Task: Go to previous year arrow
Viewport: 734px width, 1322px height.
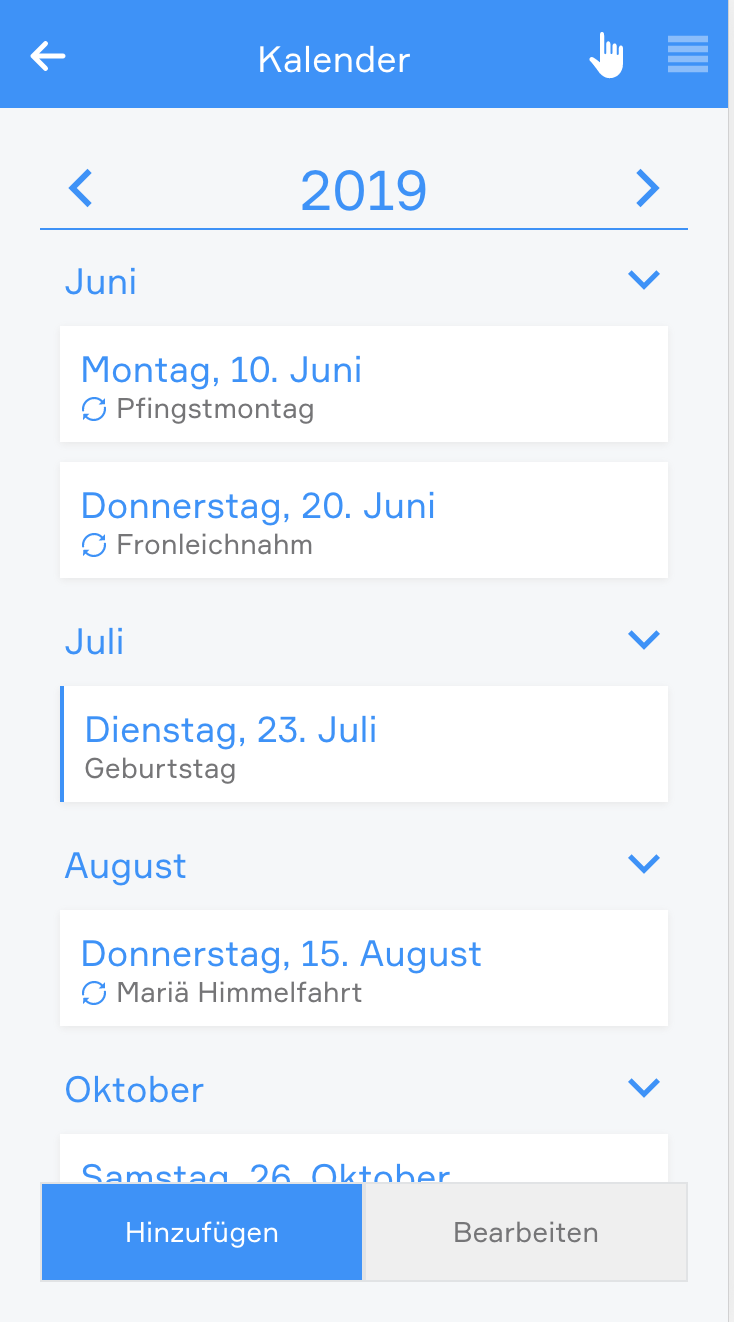Action: click(80, 188)
